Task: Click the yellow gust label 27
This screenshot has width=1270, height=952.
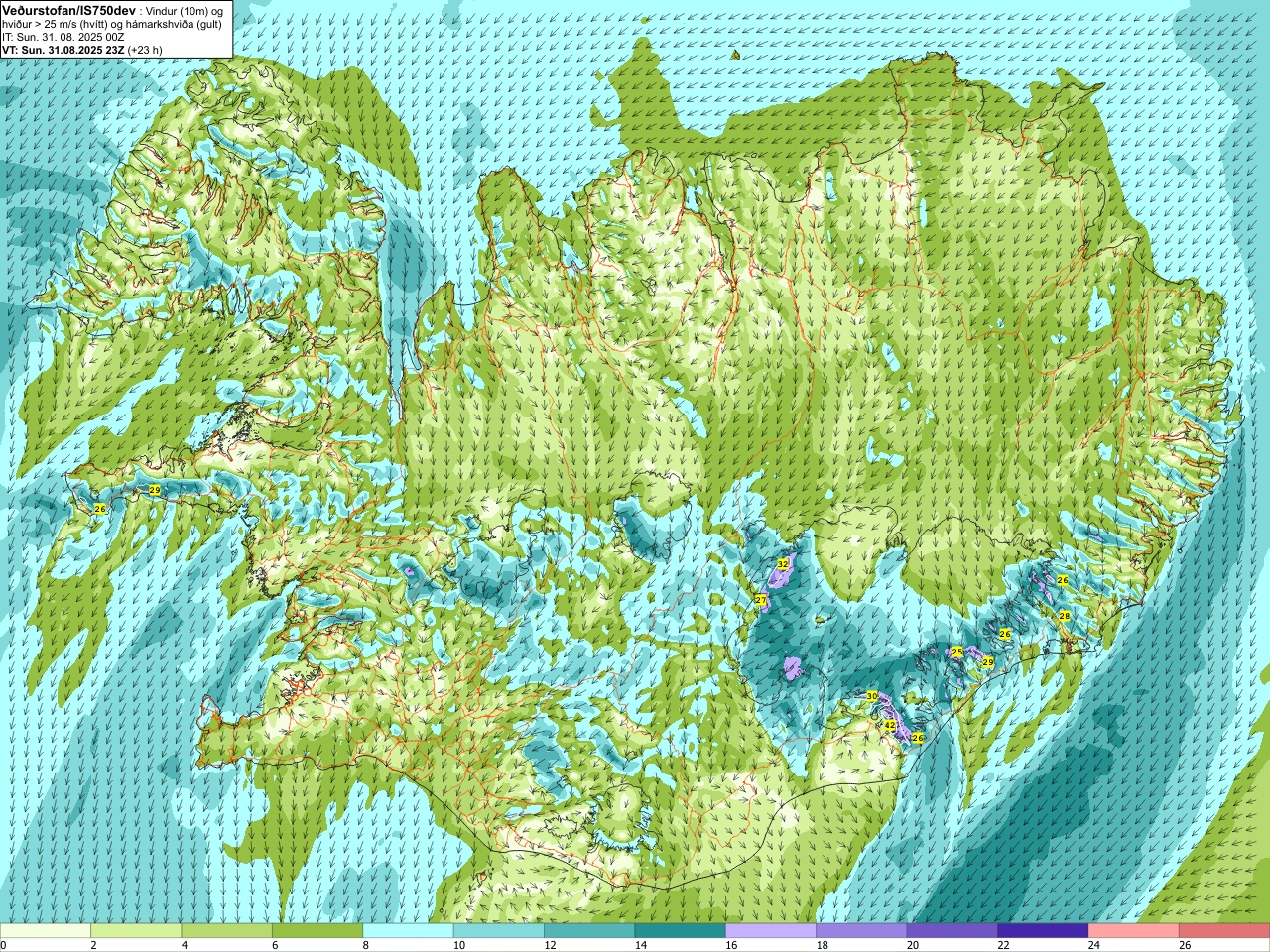Action: [761, 600]
